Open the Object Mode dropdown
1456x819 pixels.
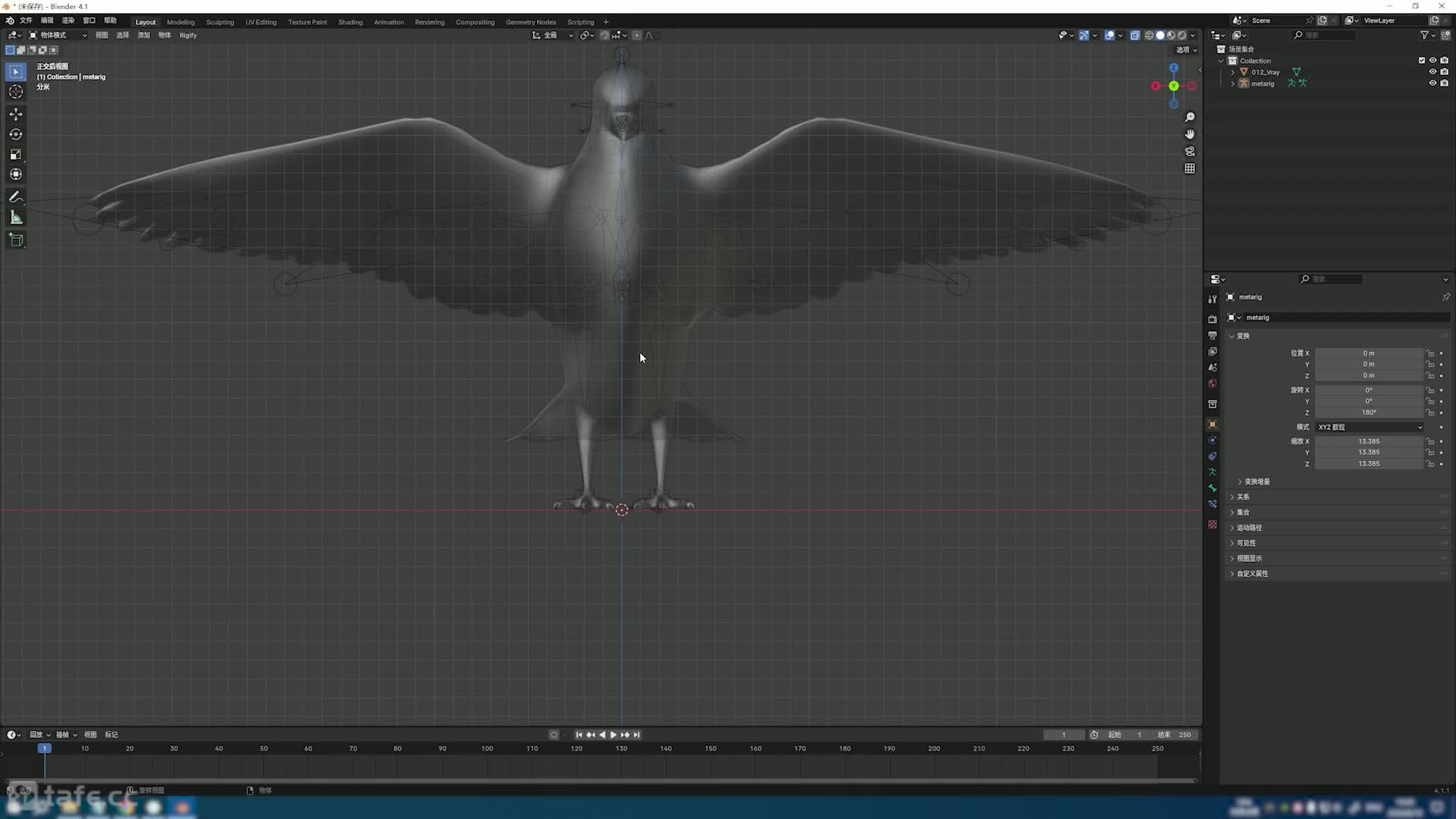pos(58,35)
